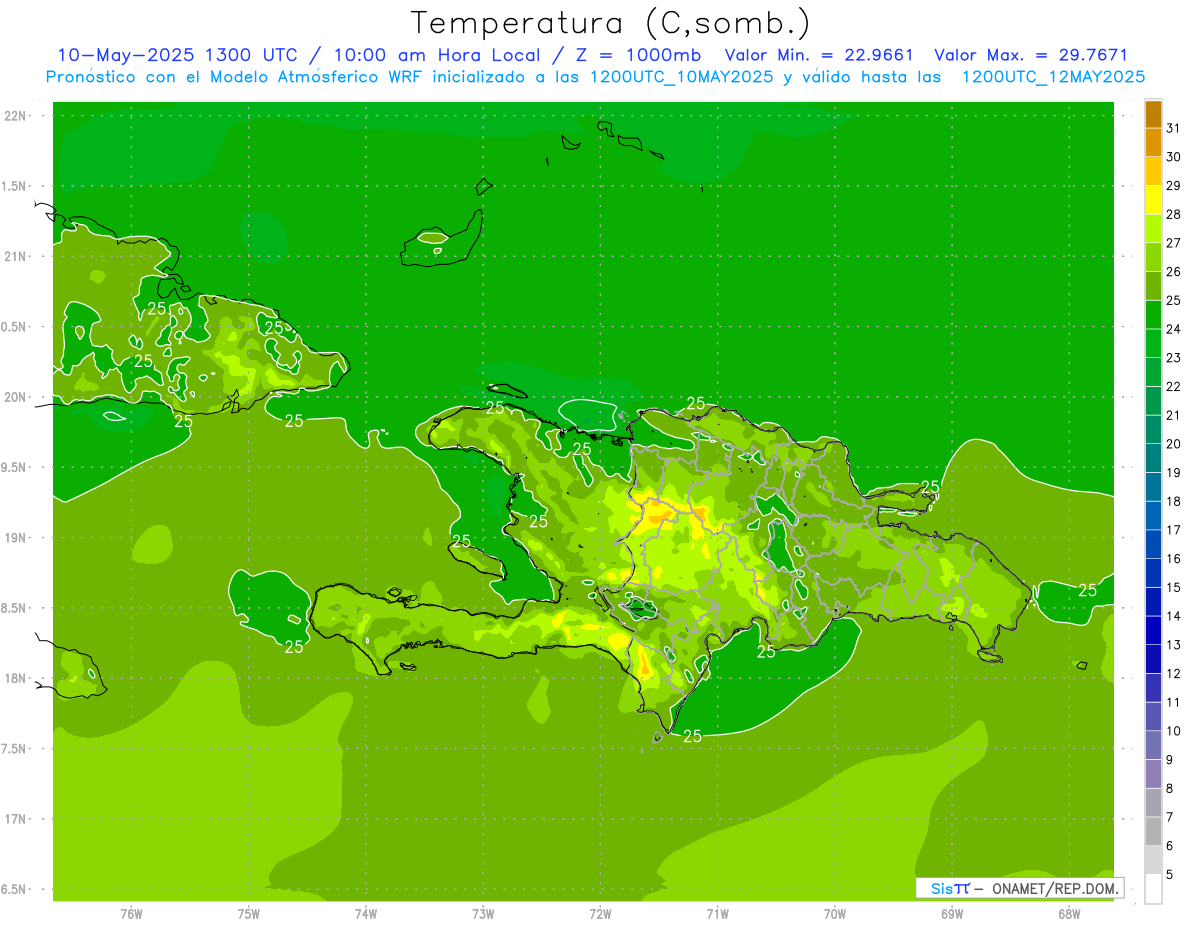The image size is (1200, 927).
Task: Click "1200UTC_12MAY2025" valid-until time text
Action: click(1053, 76)
